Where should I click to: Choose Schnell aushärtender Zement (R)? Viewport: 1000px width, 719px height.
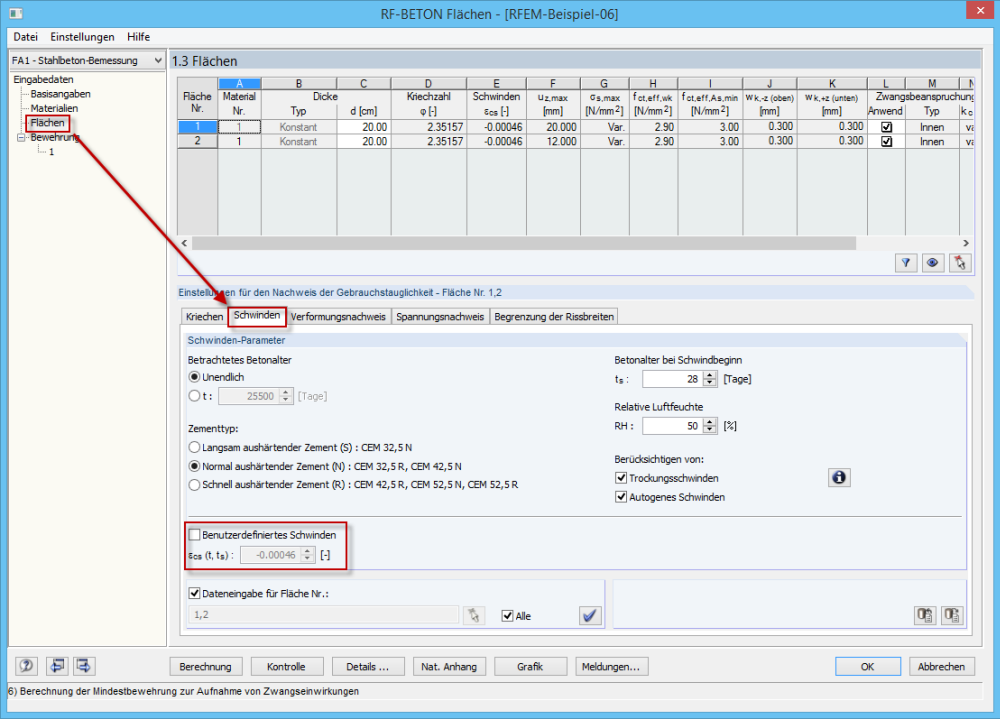tap(195, 485)
